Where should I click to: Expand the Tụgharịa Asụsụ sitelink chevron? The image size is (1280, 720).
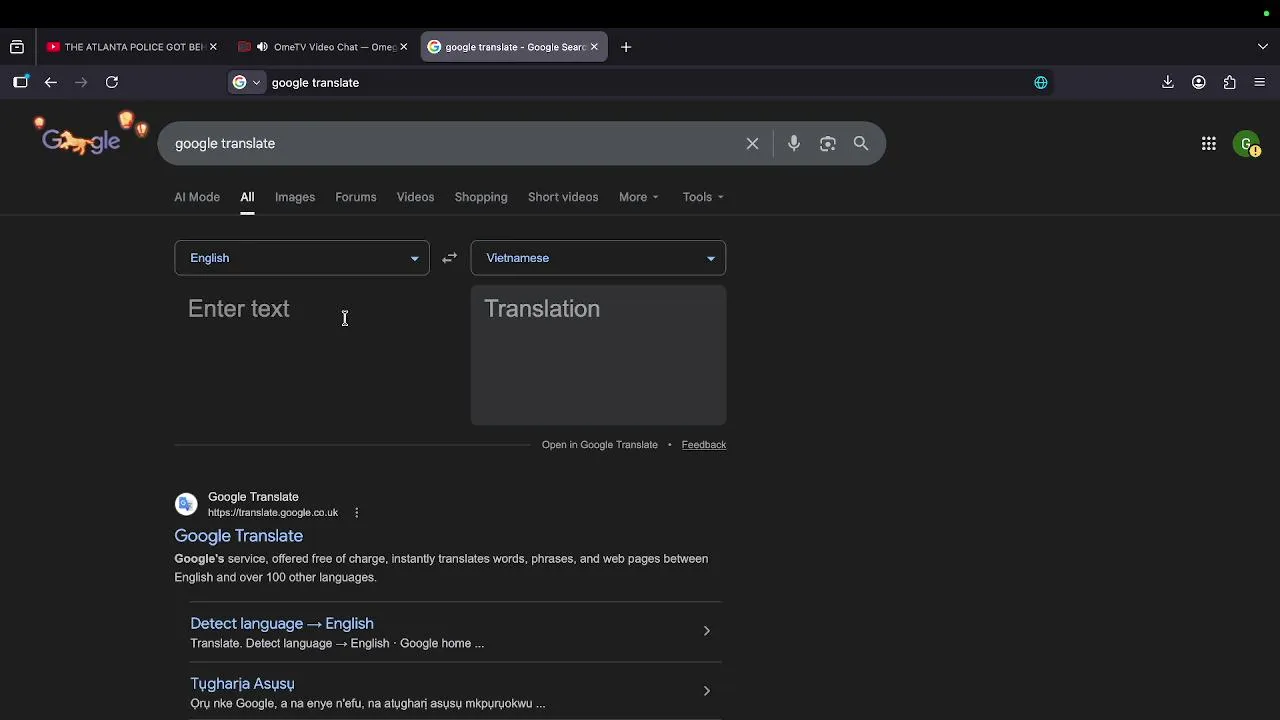click(706, 691)
